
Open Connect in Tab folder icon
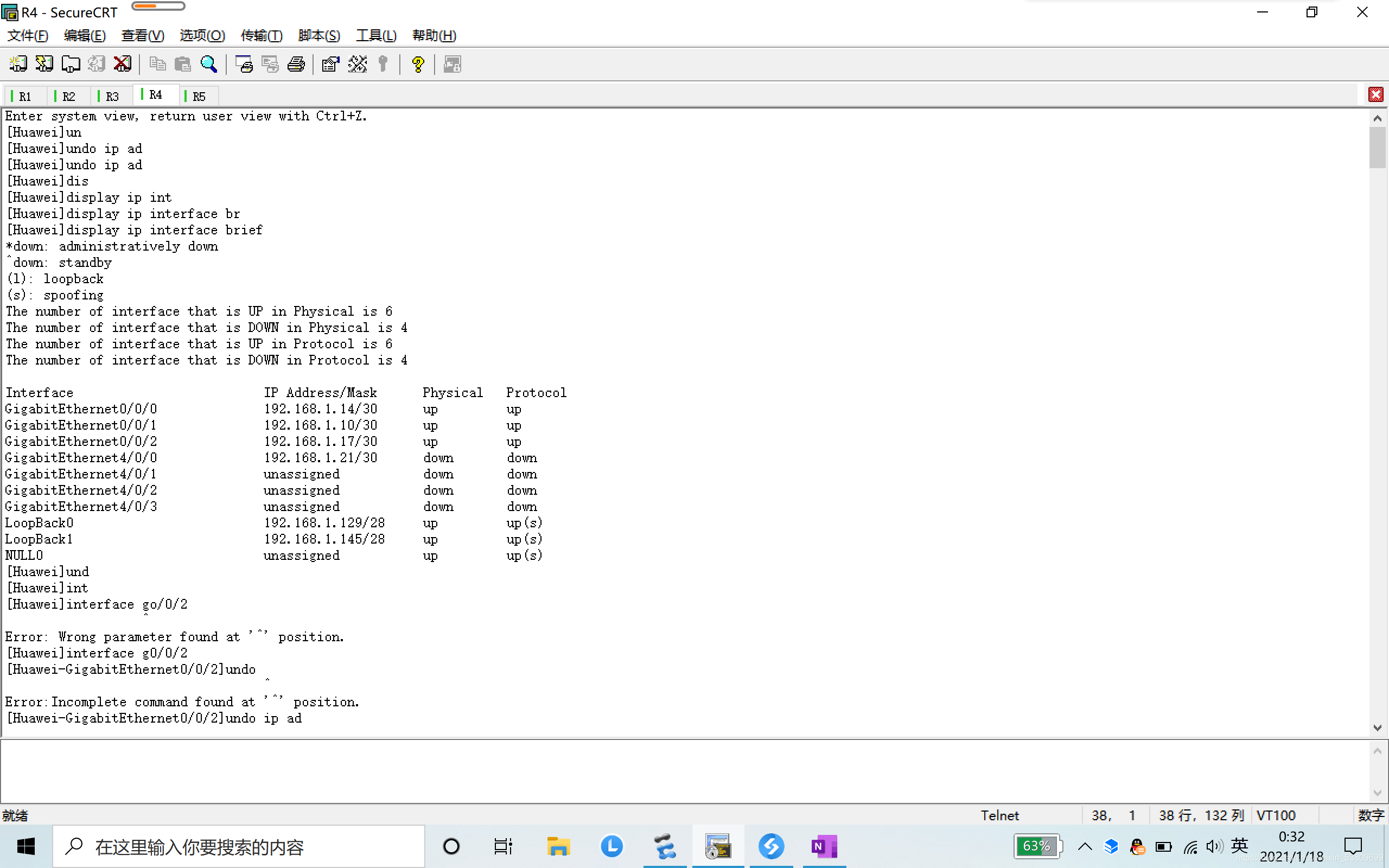71,63
